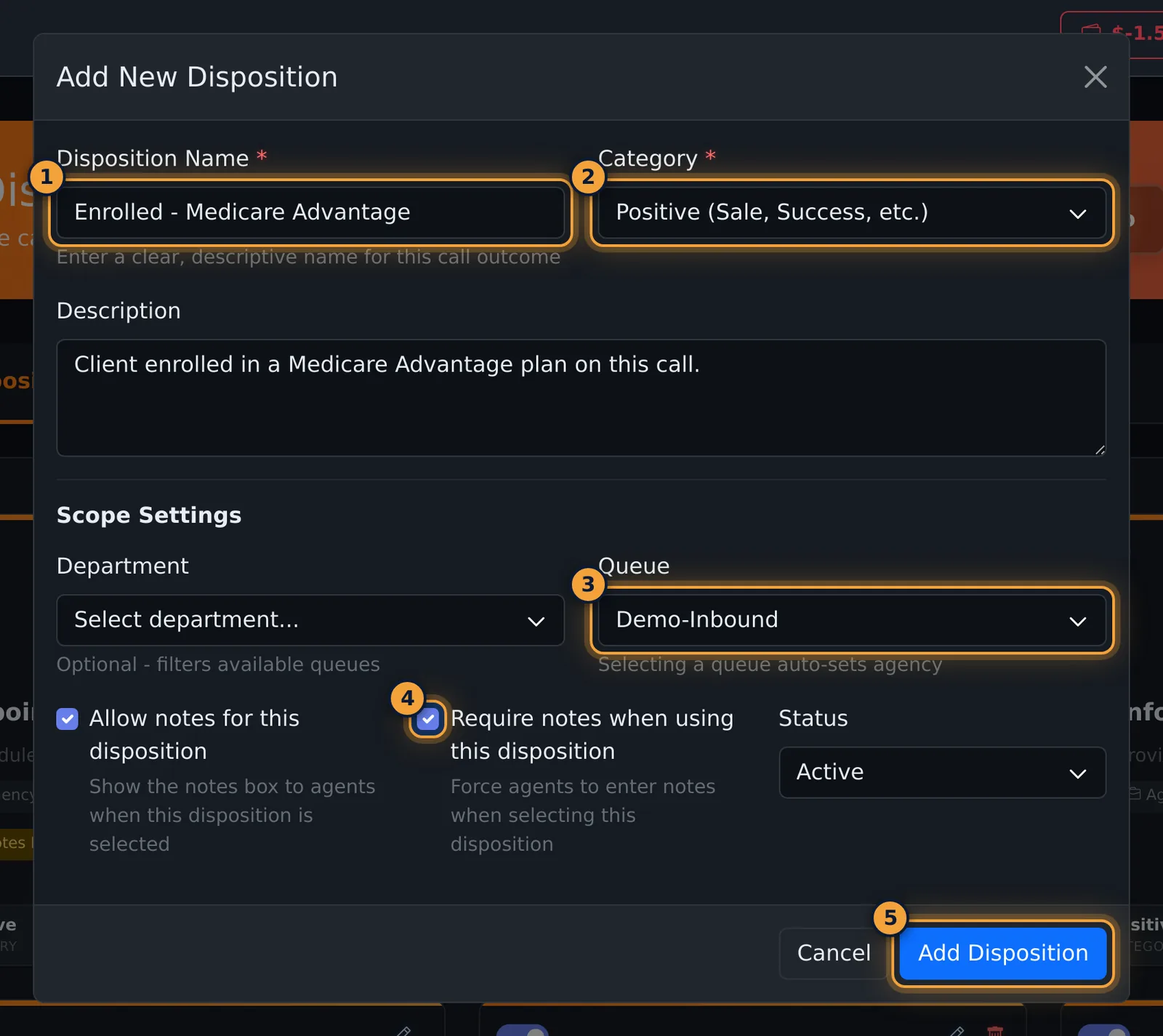Click the 'Force agents to enter notes' description
Viewport: 1163px width, 1036px height.
click(583, 815)
